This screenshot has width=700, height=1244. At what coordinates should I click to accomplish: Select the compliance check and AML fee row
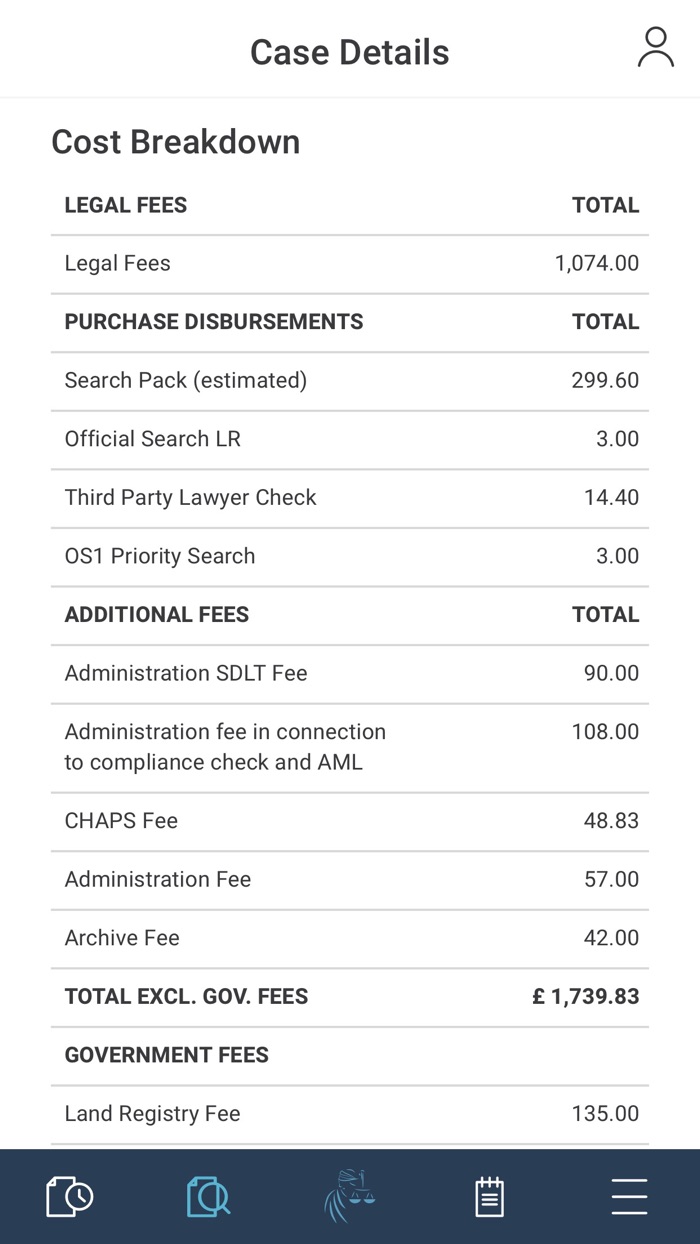click(350, 747)
